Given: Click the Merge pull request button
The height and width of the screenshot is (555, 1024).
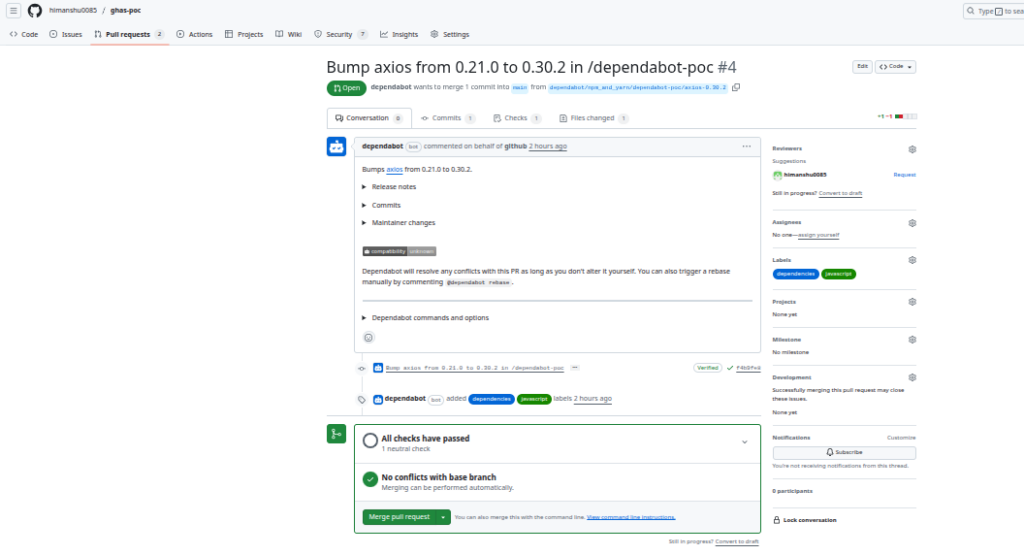Looking at the screenshot, I should click(x=399, y=517).
